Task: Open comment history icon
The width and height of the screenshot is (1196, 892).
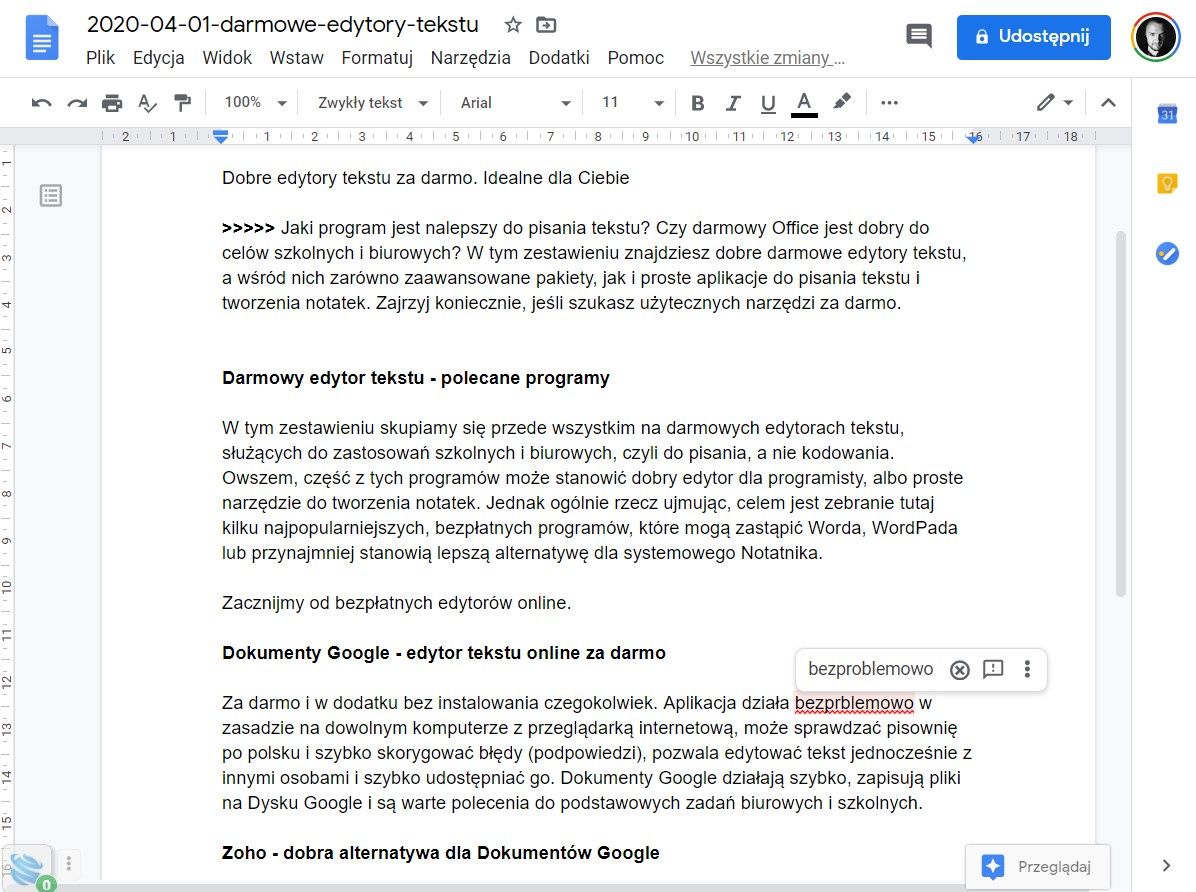Action: pyautogui.click(x=918, y=36)
